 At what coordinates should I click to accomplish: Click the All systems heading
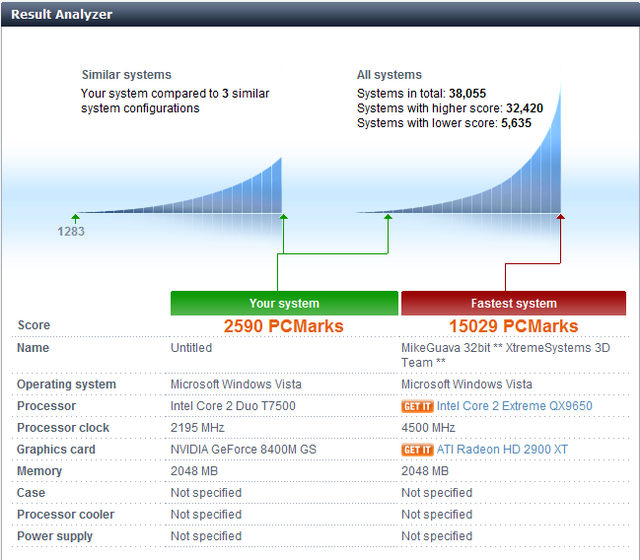389,75
